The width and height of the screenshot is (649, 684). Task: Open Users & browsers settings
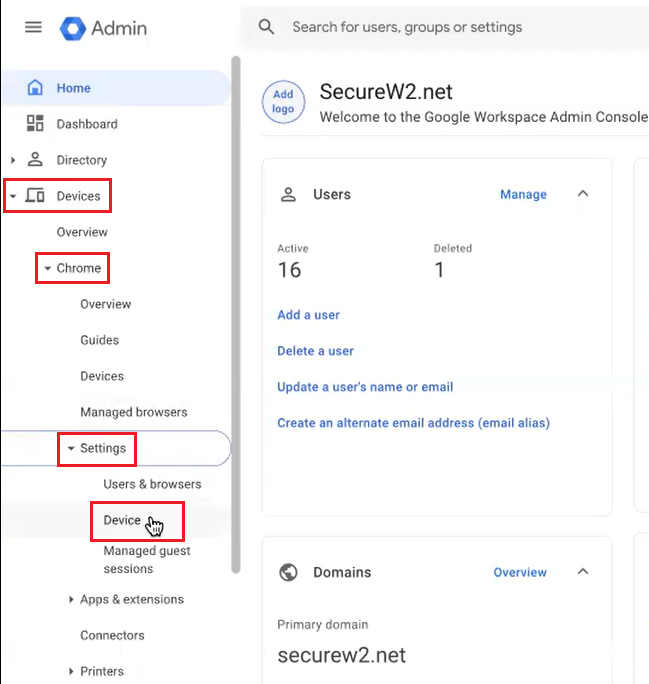(152, 484)
